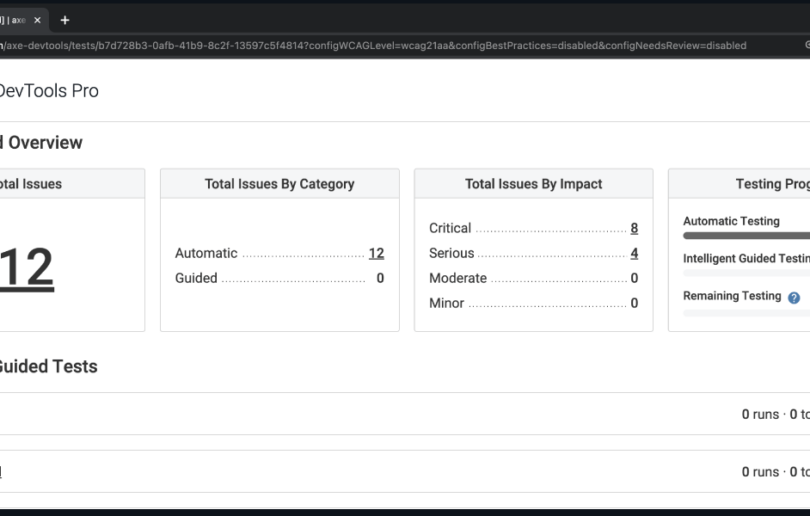810x516 pixels.
Task: Close the axe browser tab
Action: [37, 20]
